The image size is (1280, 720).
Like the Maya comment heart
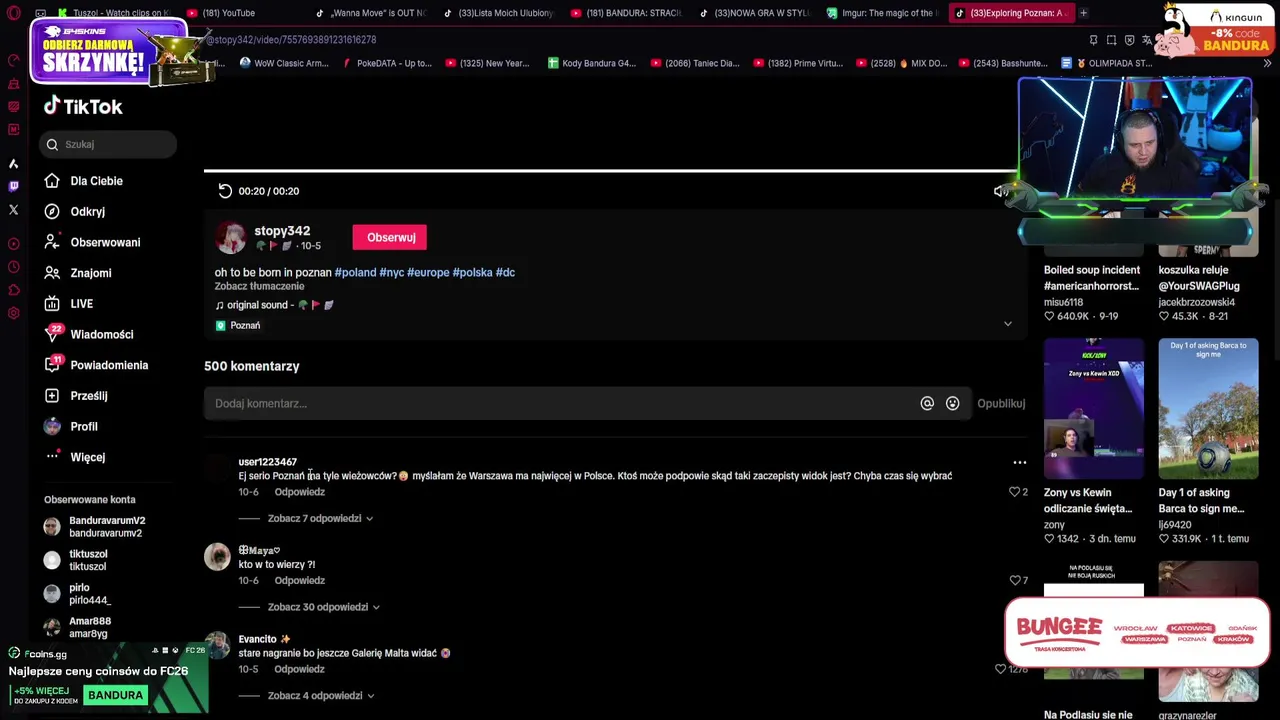(1014, 580)
